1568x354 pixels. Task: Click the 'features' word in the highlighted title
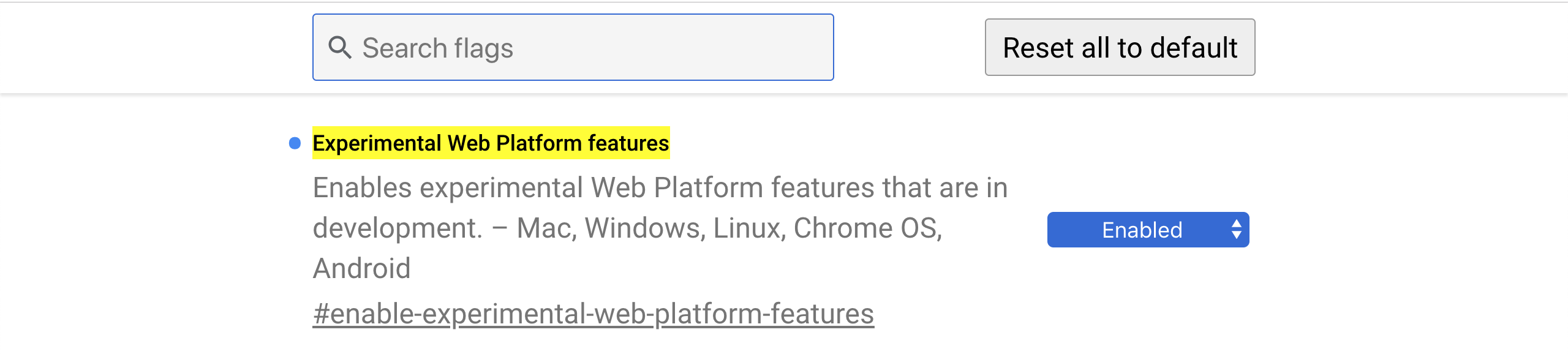(x=628, y=143)
